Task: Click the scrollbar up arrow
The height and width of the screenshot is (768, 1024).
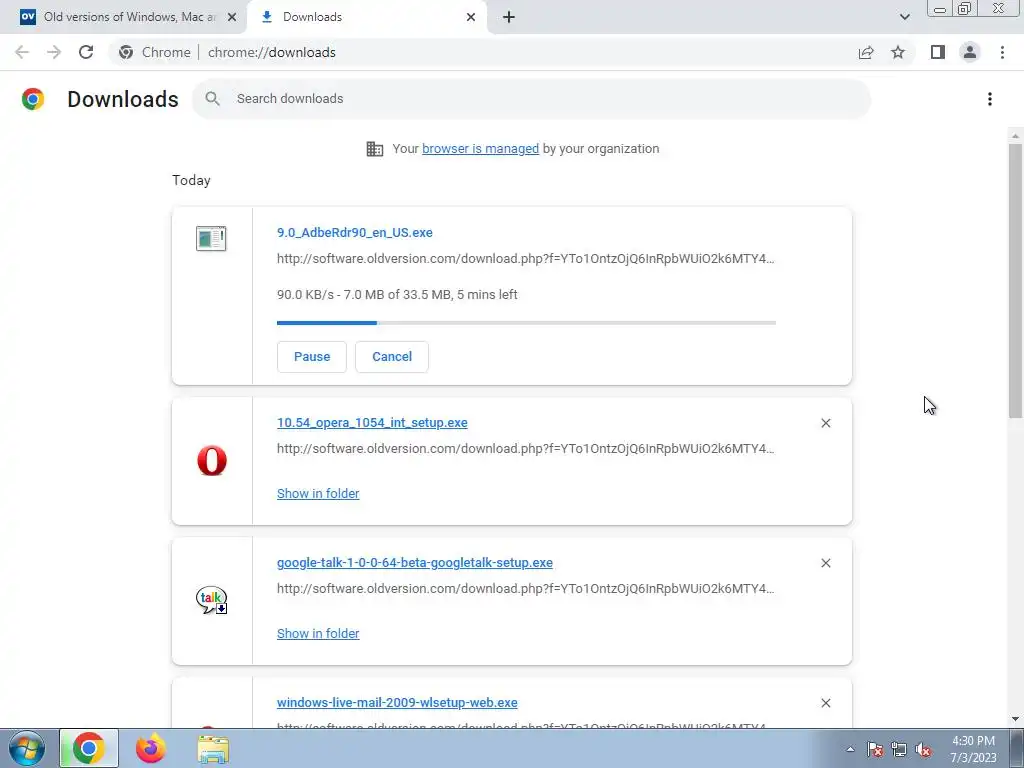Action: click(1015, 136)
